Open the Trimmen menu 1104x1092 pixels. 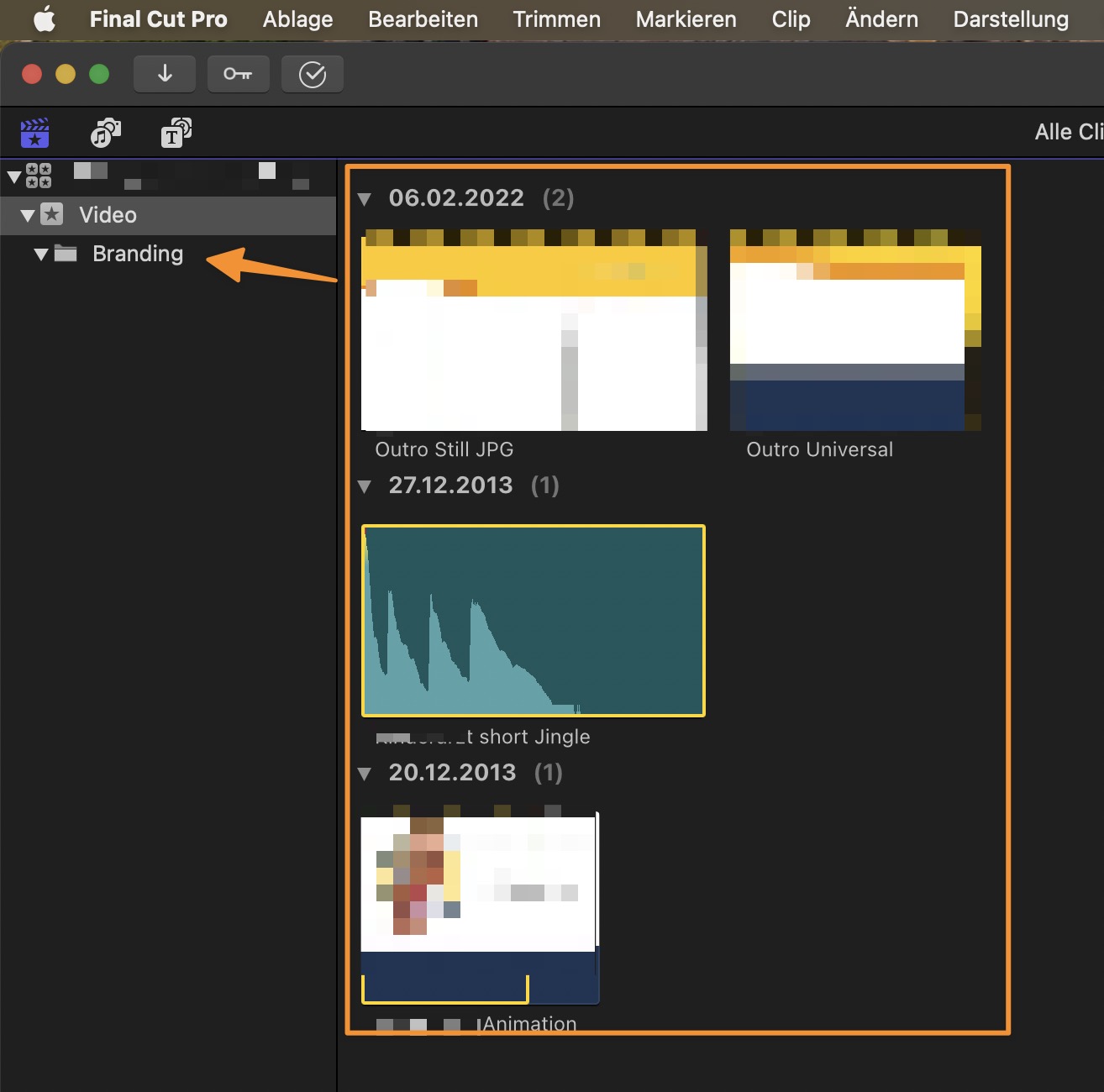point(556,18)
